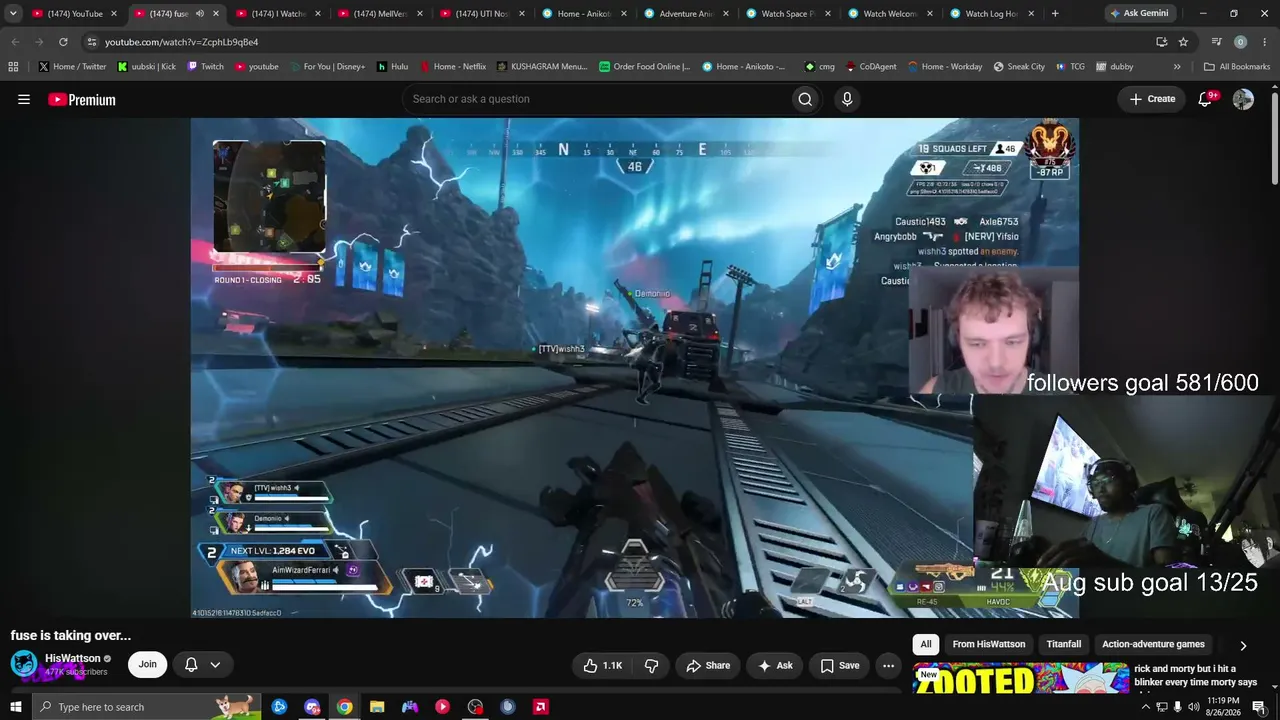The height and width of the screenshot is (720, 1280).
Task: Select the All filter chip
Action: pyautogui.click(x=926, y=645)
